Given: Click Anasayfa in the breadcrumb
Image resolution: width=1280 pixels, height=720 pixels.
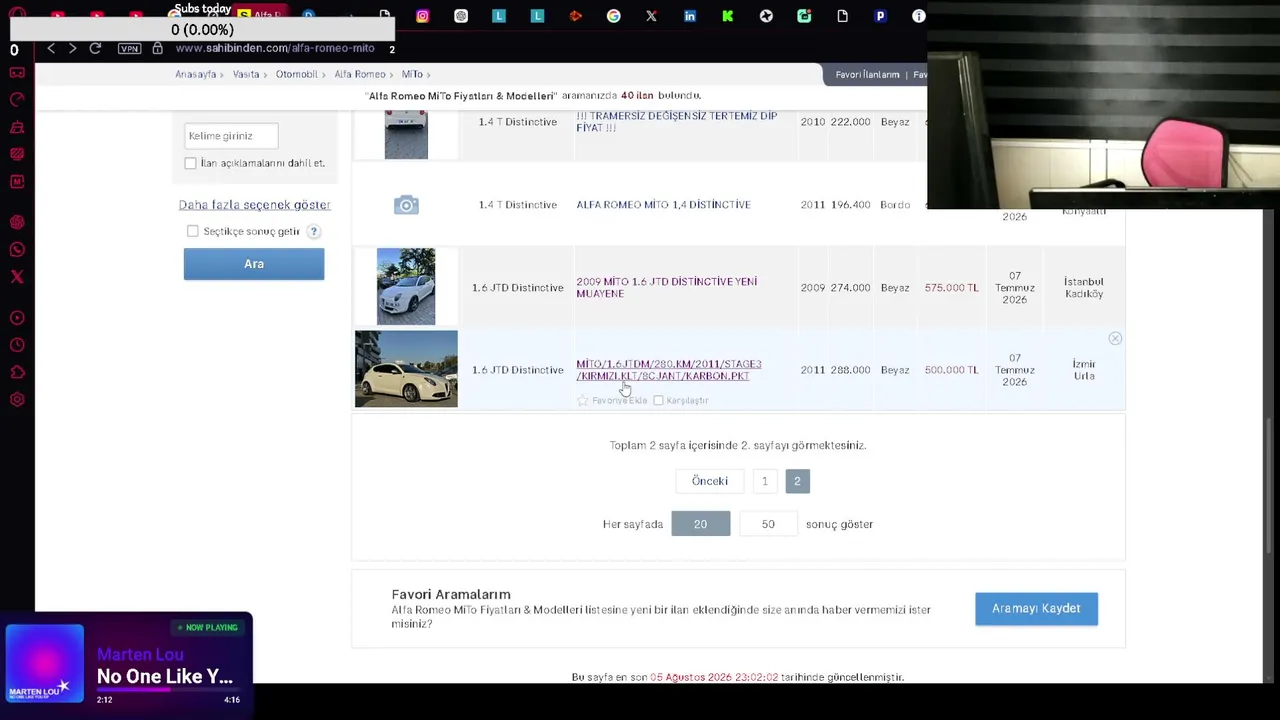Looking at the screenshot, I should tap(195, 74).
